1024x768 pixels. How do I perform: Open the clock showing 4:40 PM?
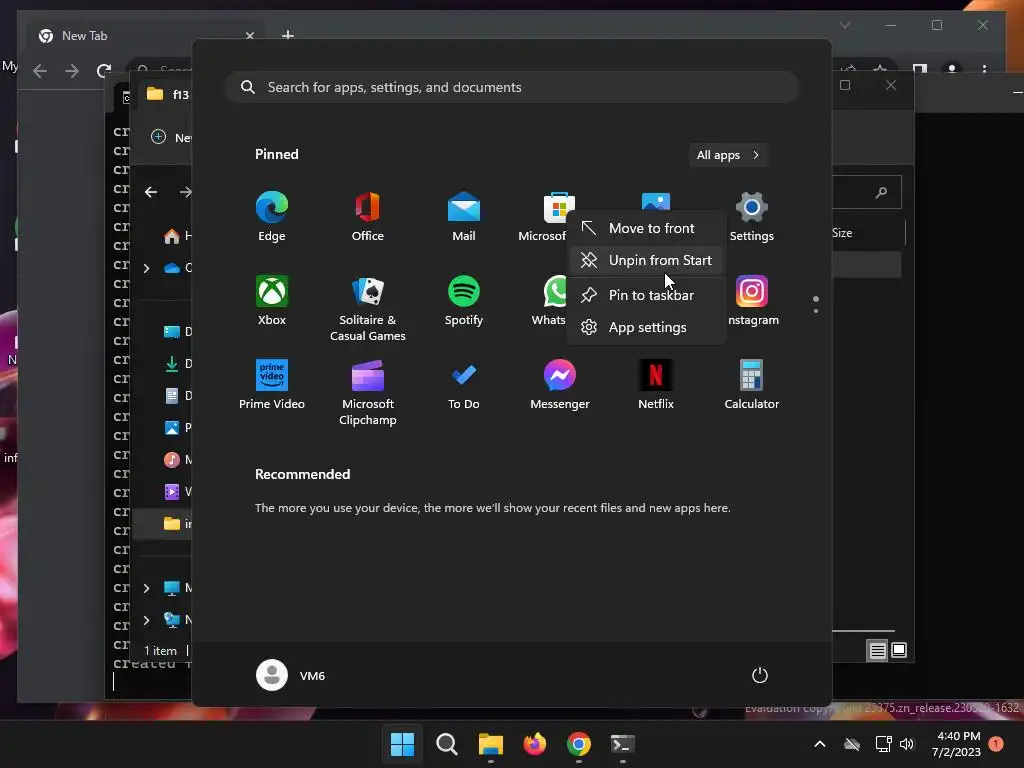pos(957,744)
